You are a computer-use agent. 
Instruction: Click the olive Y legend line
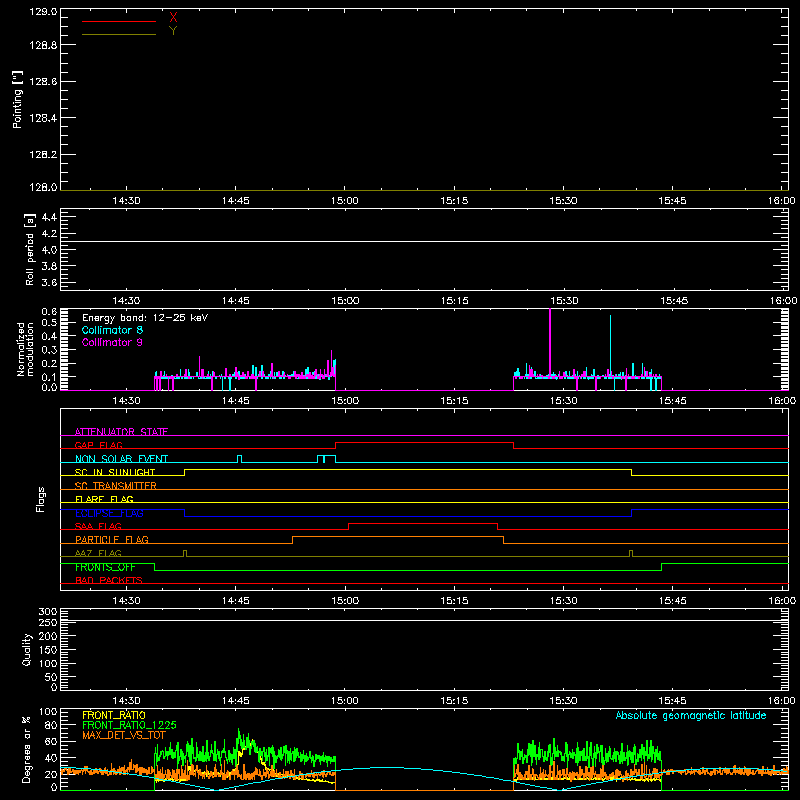click(119, 34)
